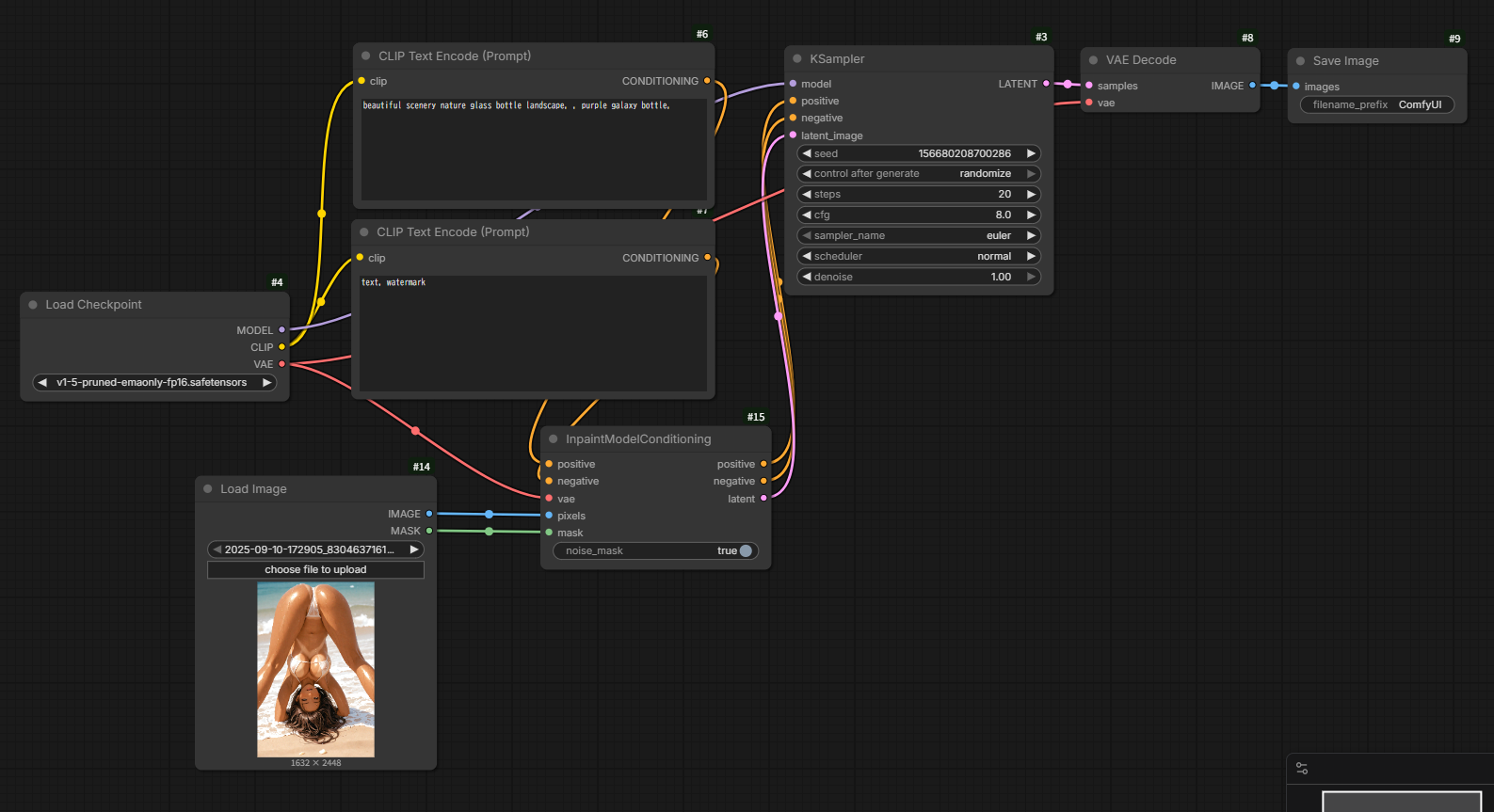Collapse the InpaintModelConditioning node

click(554, 439)
